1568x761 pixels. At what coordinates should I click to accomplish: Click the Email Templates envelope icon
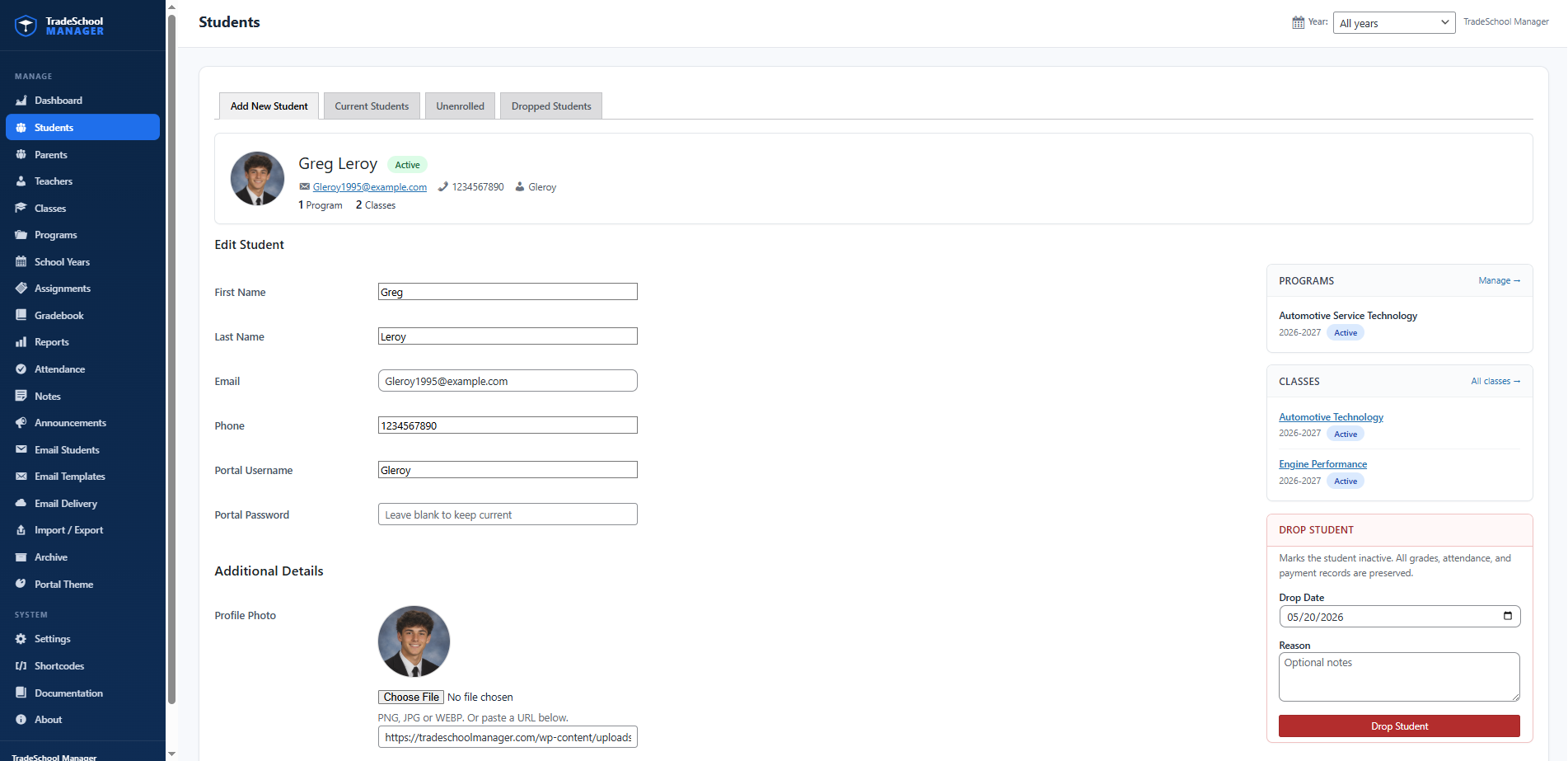click(21, 477)
